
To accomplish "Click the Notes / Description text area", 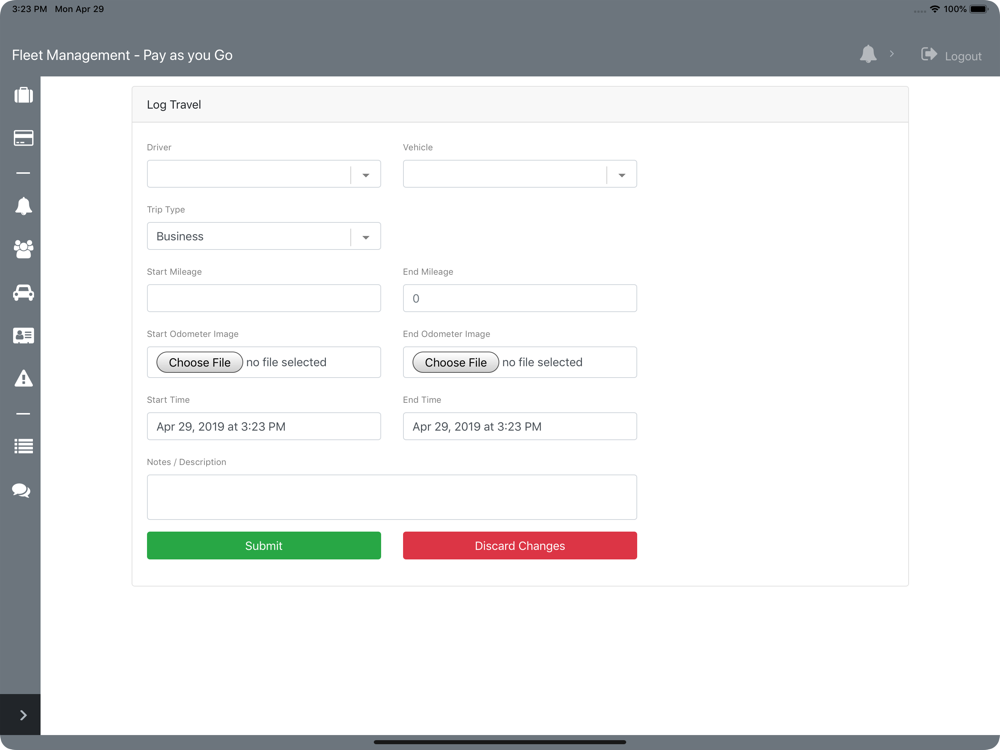I will pos(392,497).
